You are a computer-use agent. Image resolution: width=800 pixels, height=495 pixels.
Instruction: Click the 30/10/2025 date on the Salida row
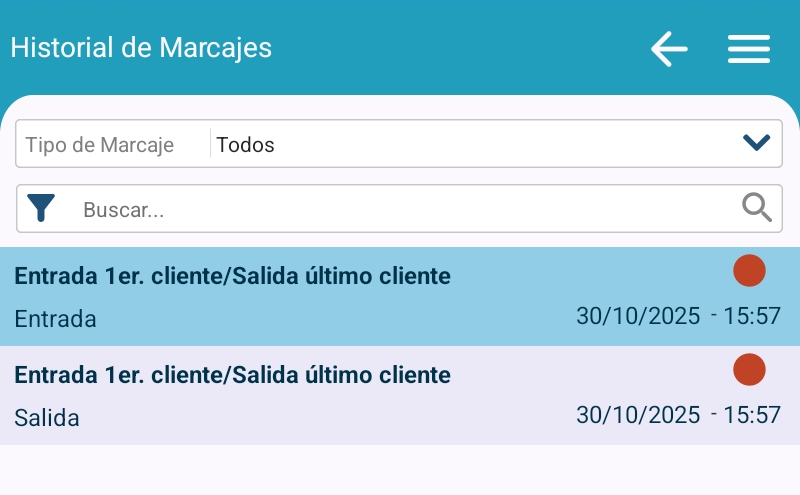[x=638, y=414]
